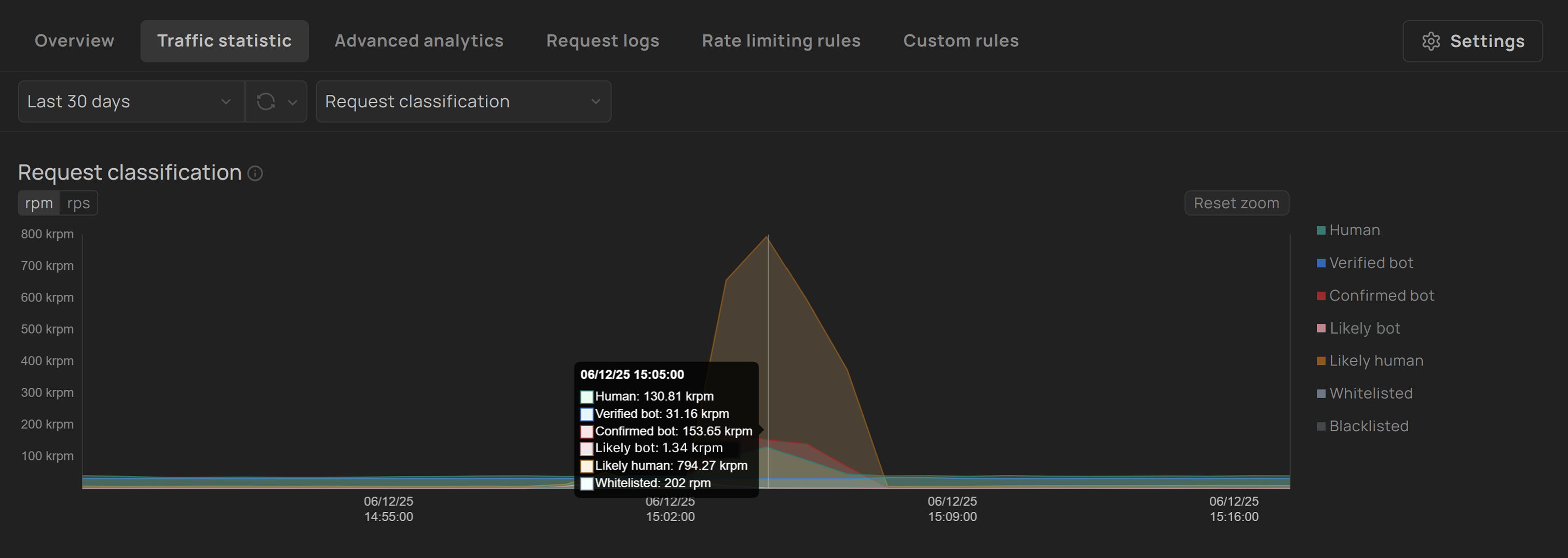Switch to the Advanced analytics tab

coord(419,41)
